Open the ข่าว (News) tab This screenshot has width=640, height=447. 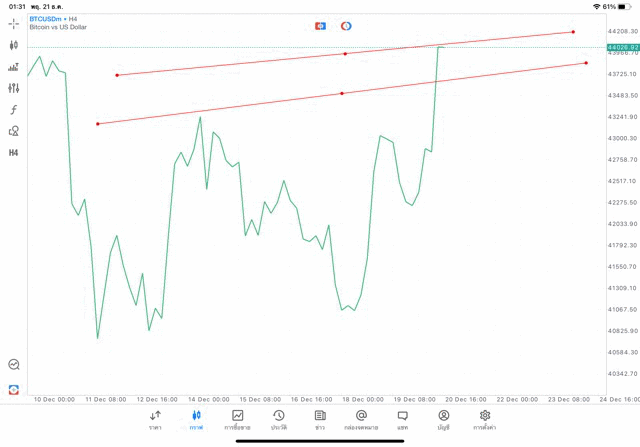pos(319,420)
